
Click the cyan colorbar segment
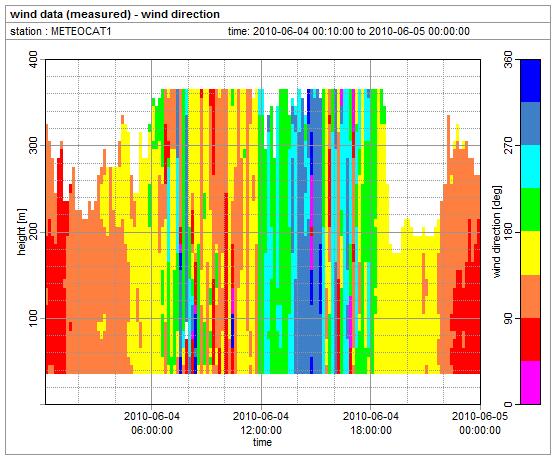530,167
